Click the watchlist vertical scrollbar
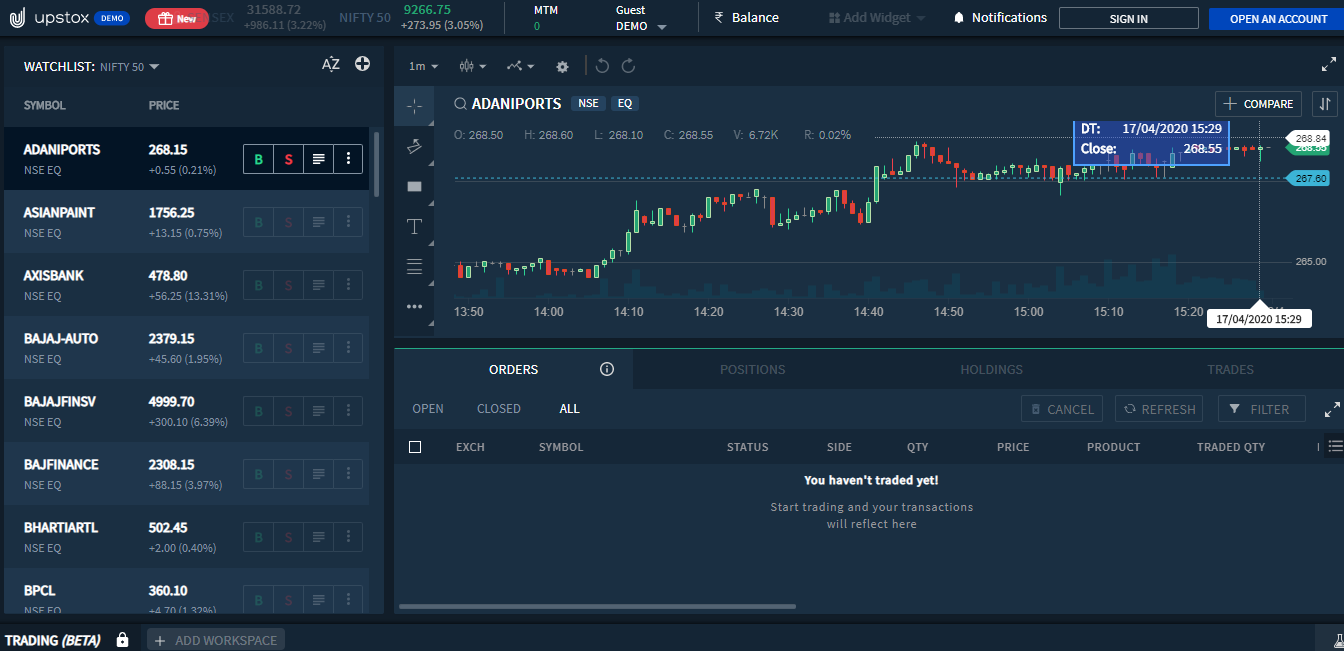1344x651 pixels. pyautogui.click(x=376, y=163)
